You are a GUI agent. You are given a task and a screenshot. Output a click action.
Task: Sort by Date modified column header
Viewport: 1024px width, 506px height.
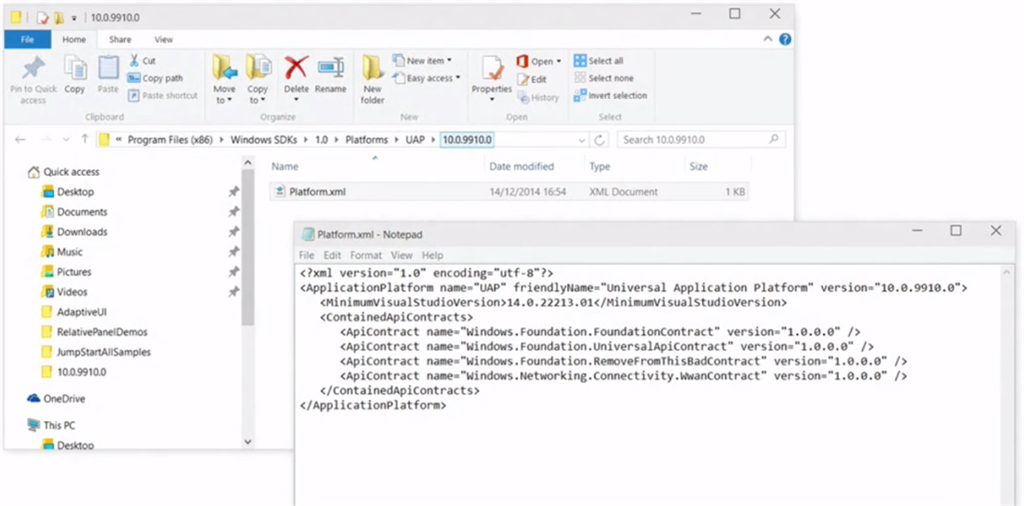pyautogui.click(x=522, y=166)
